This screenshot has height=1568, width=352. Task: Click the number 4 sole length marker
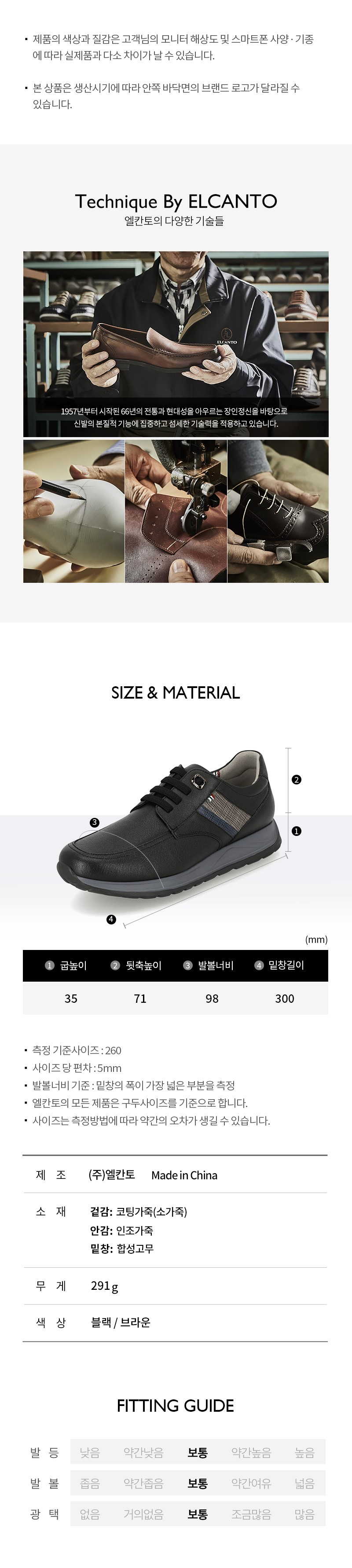click(x=111, y=919)
